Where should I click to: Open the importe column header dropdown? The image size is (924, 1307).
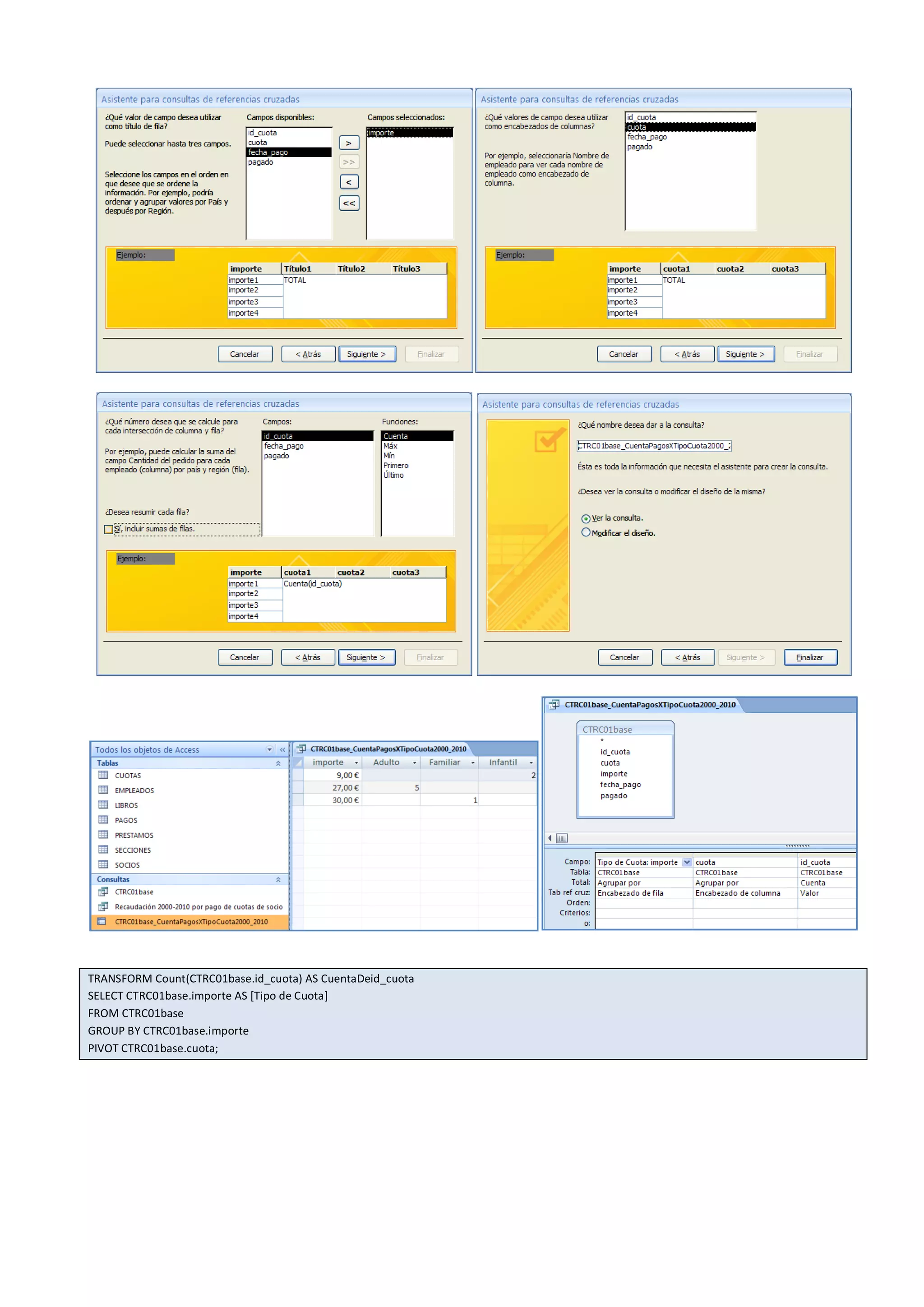356,763
